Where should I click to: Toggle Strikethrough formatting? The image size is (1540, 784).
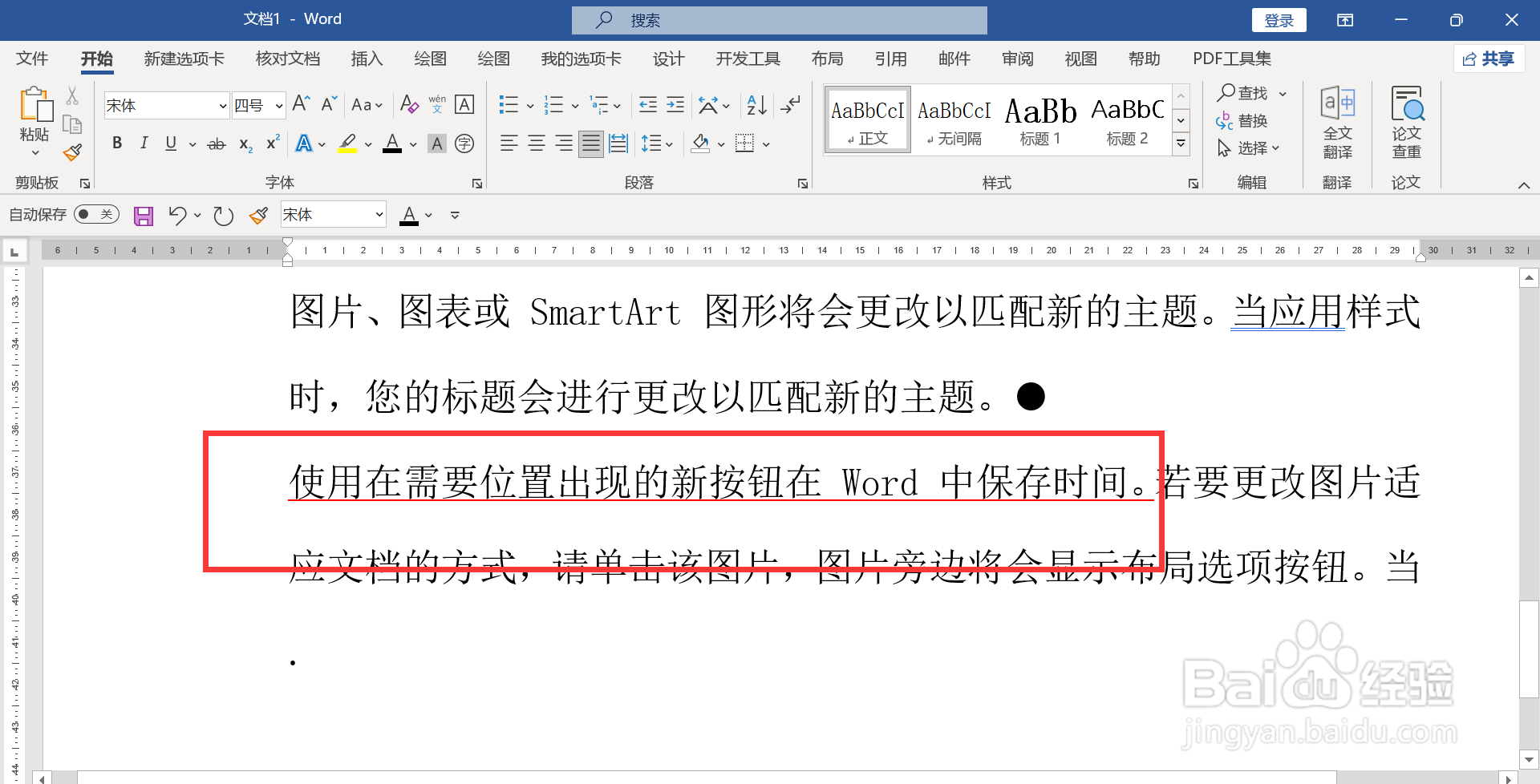tap(217, 144)
